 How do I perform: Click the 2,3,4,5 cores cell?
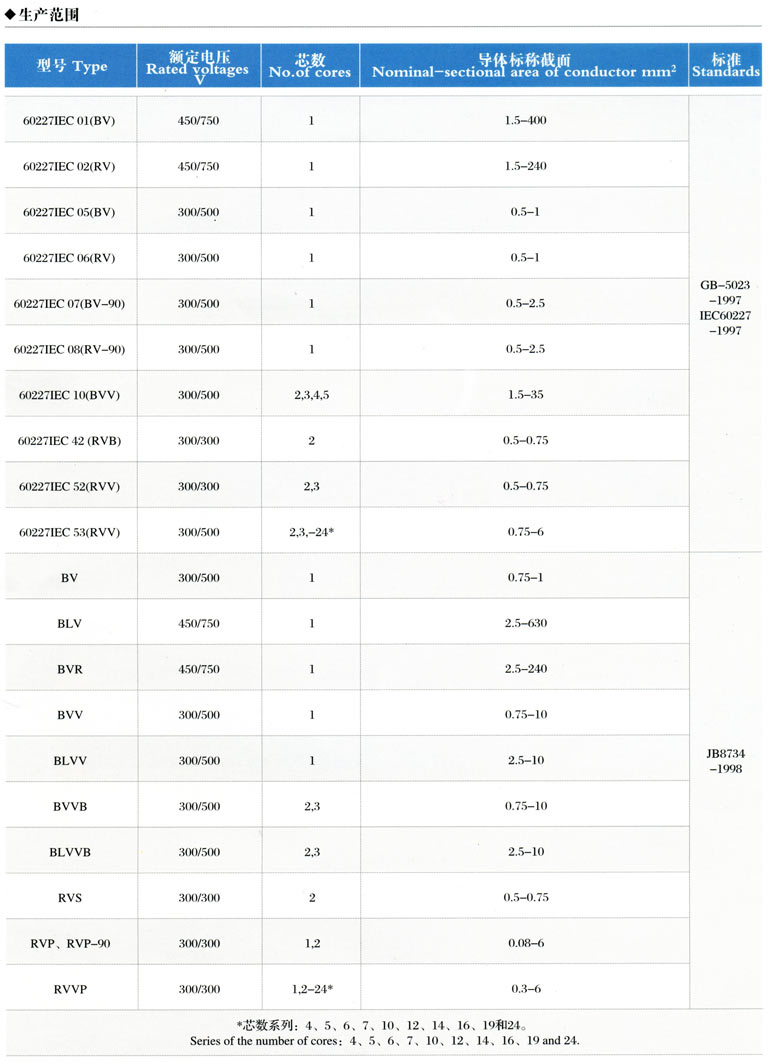[311, 395]
